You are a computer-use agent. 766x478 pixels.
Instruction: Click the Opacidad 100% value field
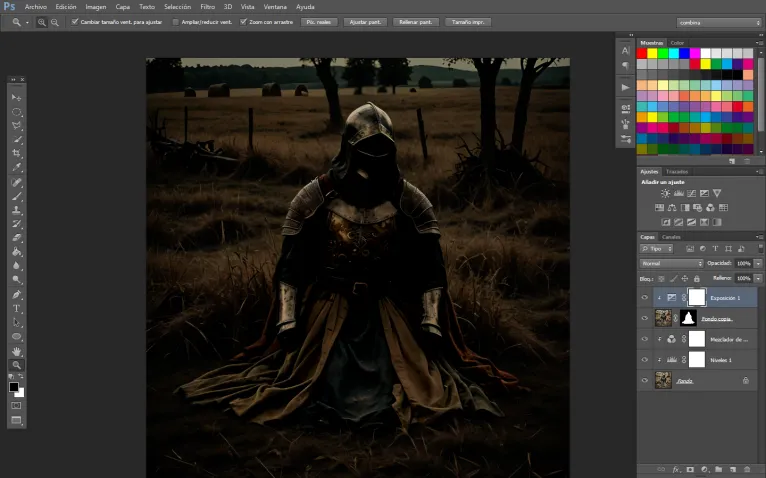tap(744, 263)
